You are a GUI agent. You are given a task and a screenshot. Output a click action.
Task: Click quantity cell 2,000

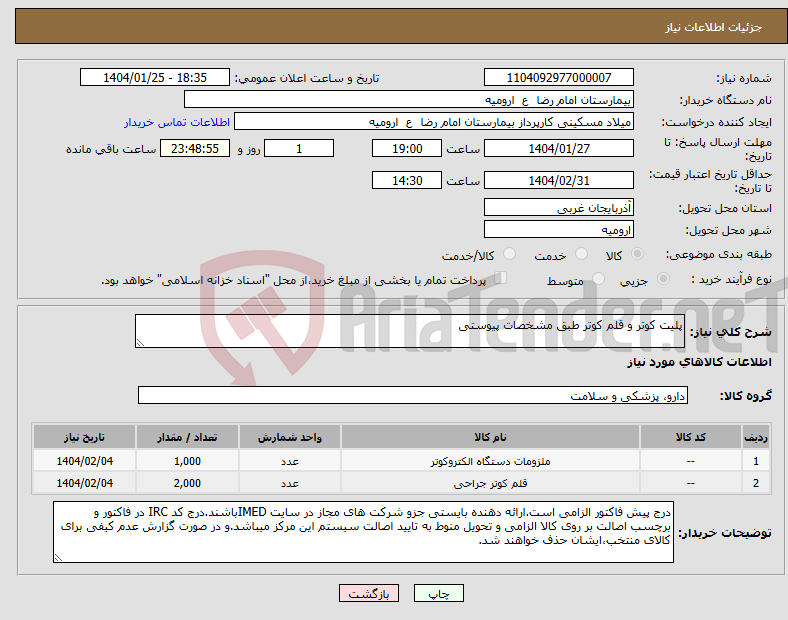click(x=187, y=483)
